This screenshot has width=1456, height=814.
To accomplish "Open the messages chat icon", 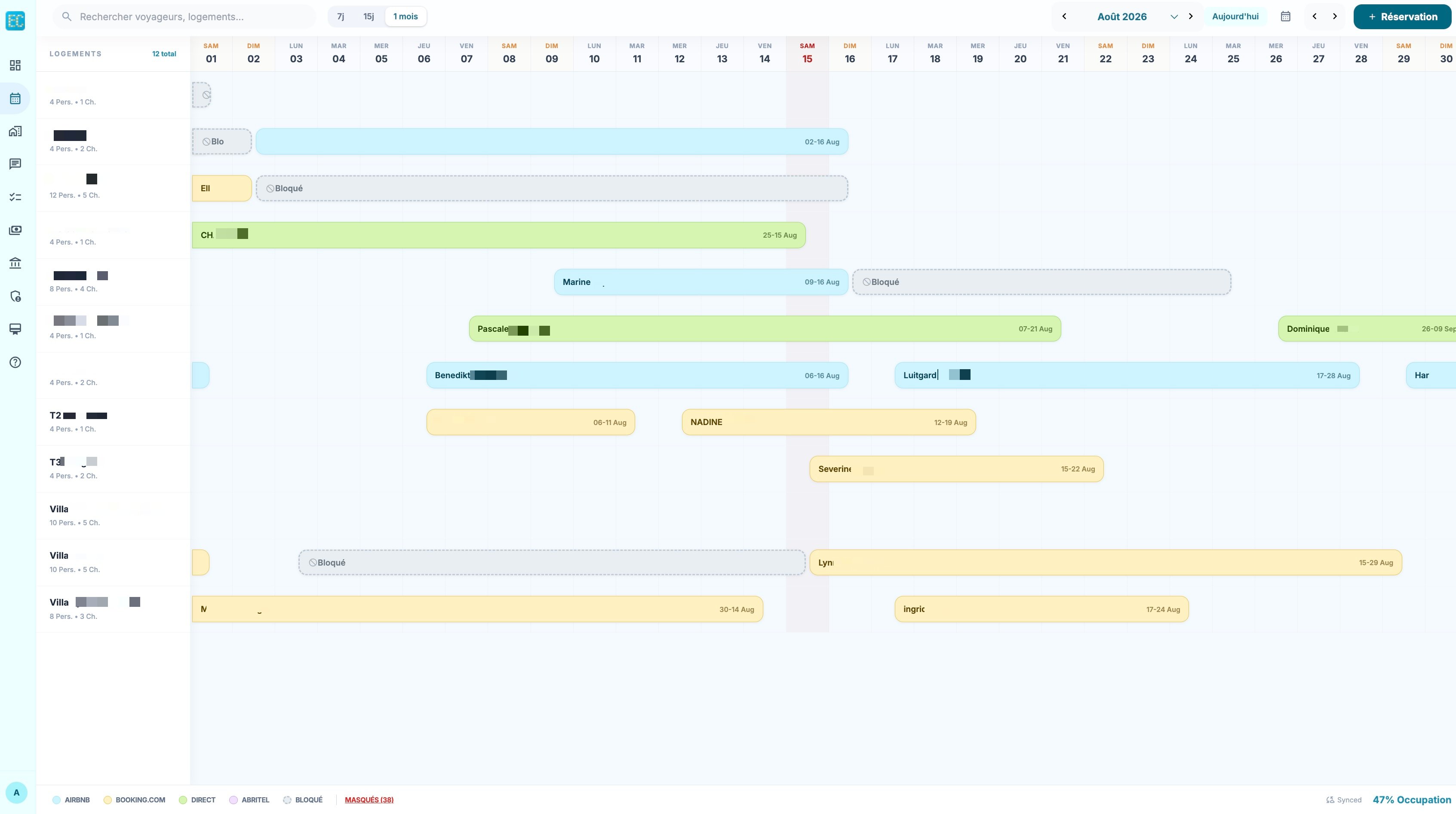I will coord(15,164).
